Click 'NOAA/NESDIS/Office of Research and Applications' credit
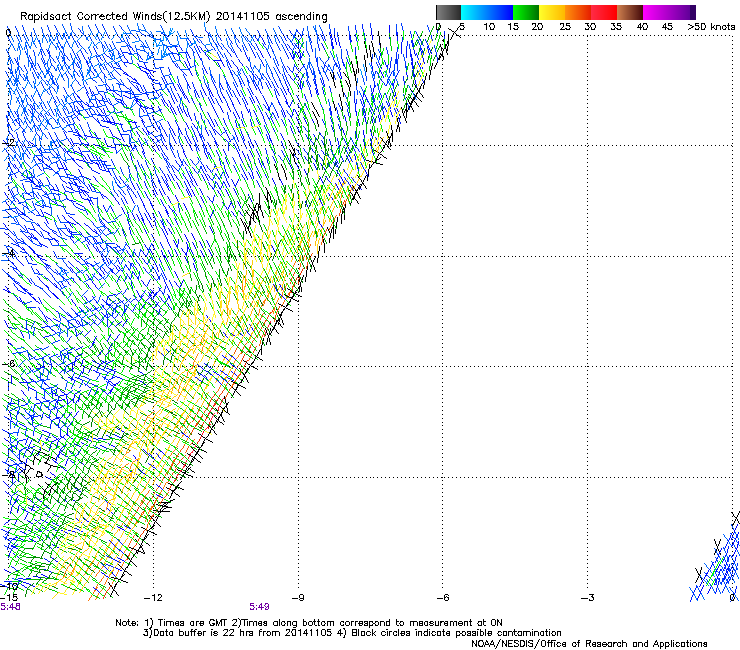740x650 pixels. tap(589, 644)
